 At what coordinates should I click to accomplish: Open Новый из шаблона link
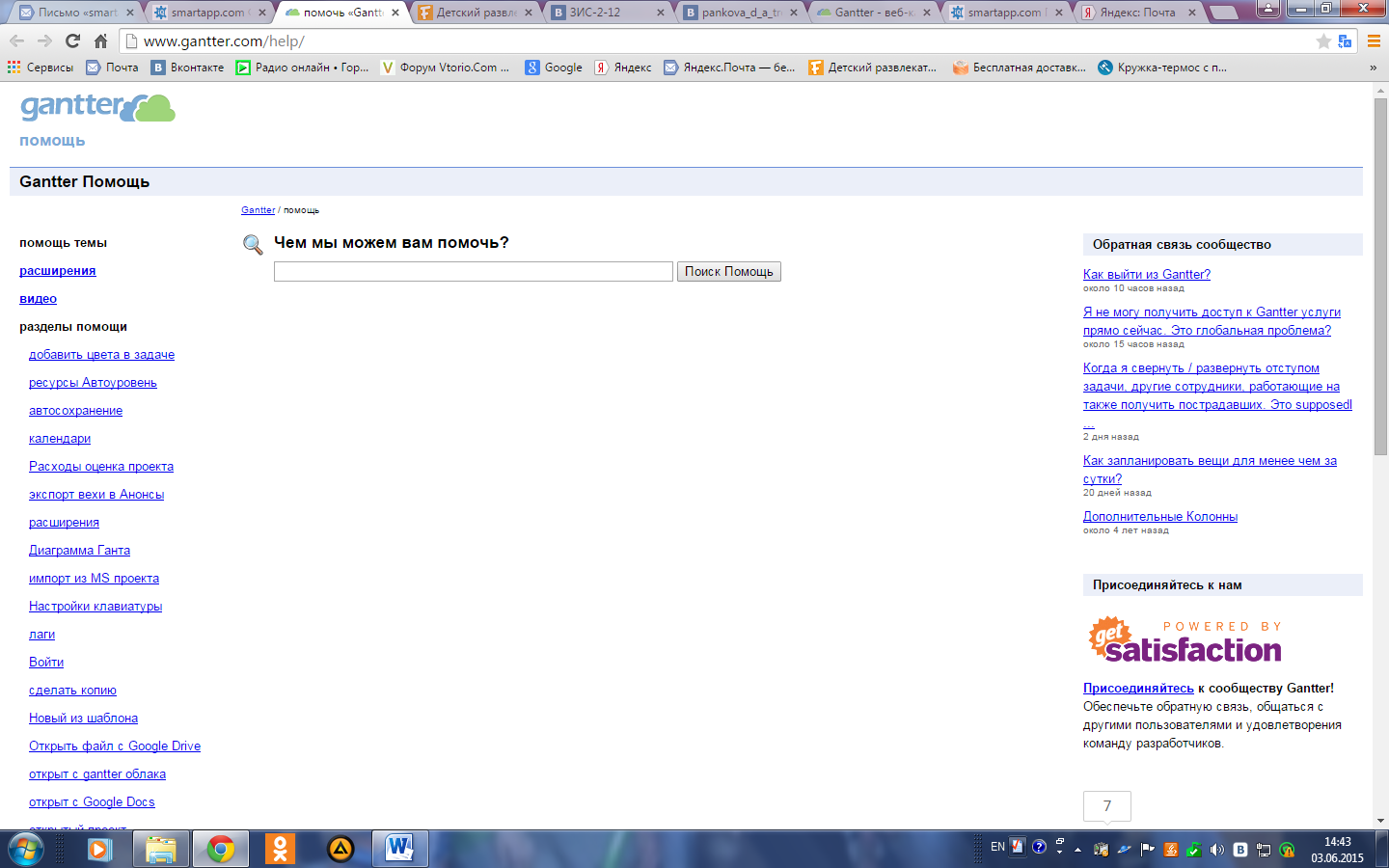point(83,719)
